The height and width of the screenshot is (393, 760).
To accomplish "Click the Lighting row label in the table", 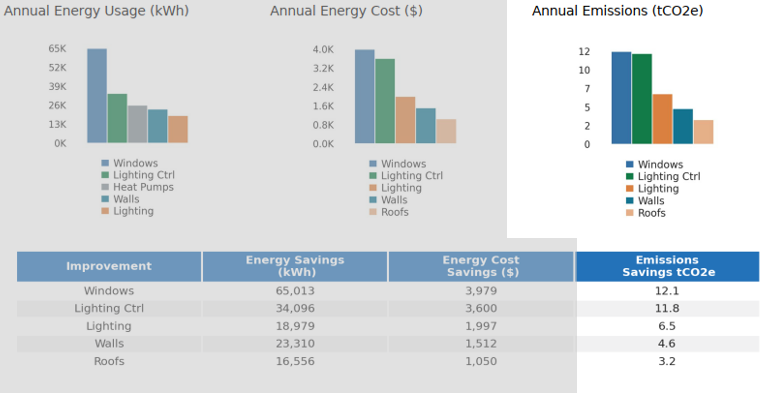I will [109, 326].
